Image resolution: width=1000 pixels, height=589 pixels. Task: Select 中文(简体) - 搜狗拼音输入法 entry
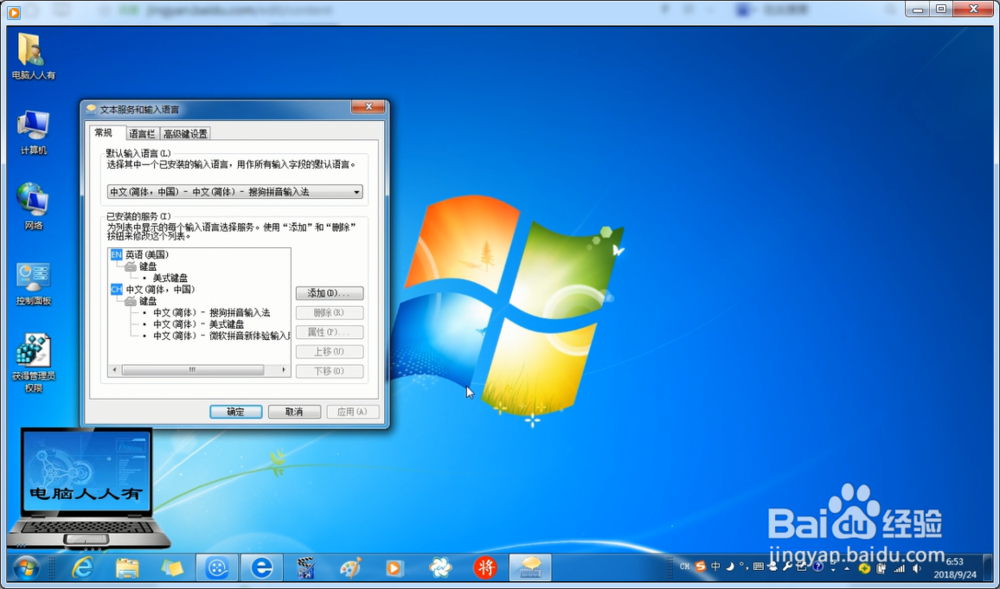[211, 312]
